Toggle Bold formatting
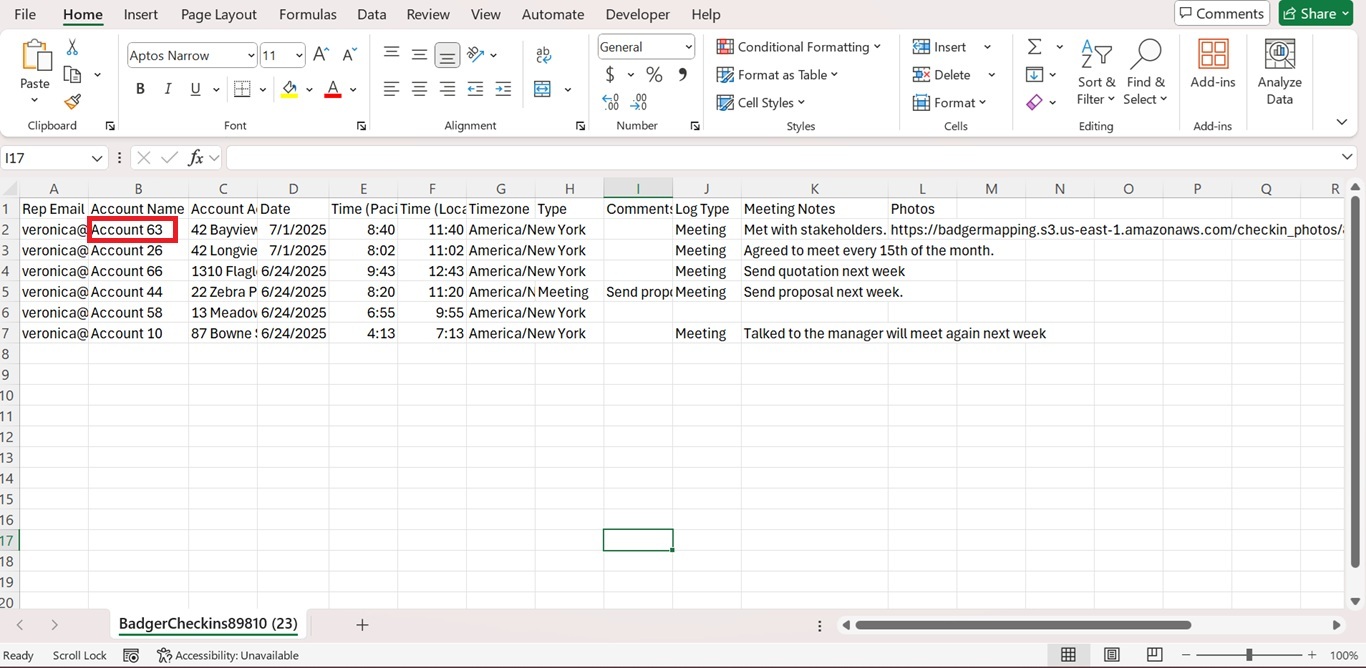This screenshot has width=1366, height=668. point(140,89)
